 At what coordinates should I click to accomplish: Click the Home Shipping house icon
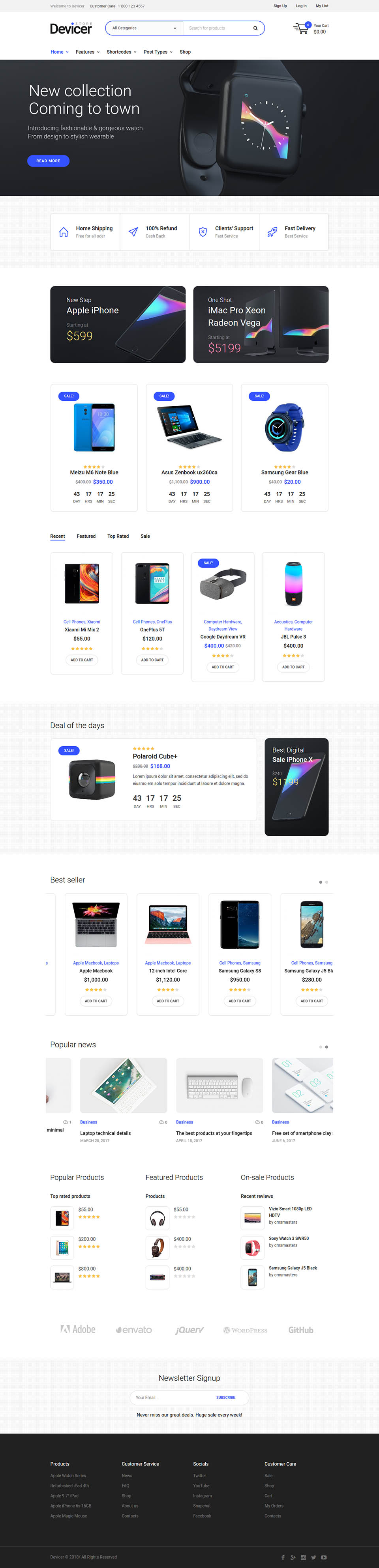(x=64, y=232)
